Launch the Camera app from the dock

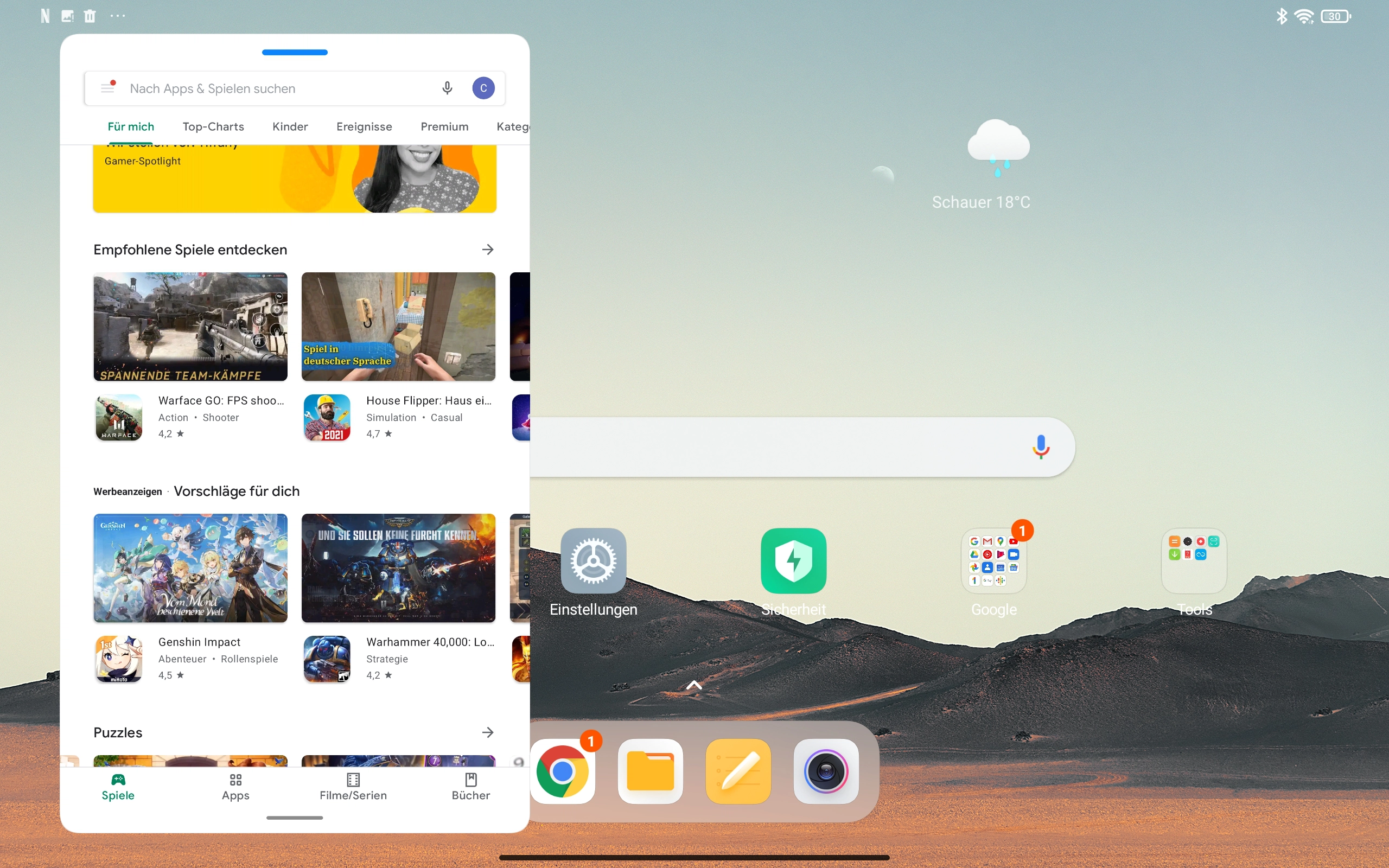(x=826, y=771)
